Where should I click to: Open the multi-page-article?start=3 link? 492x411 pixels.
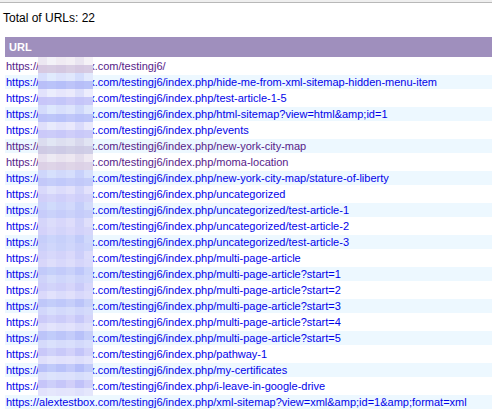coord(173,306)
